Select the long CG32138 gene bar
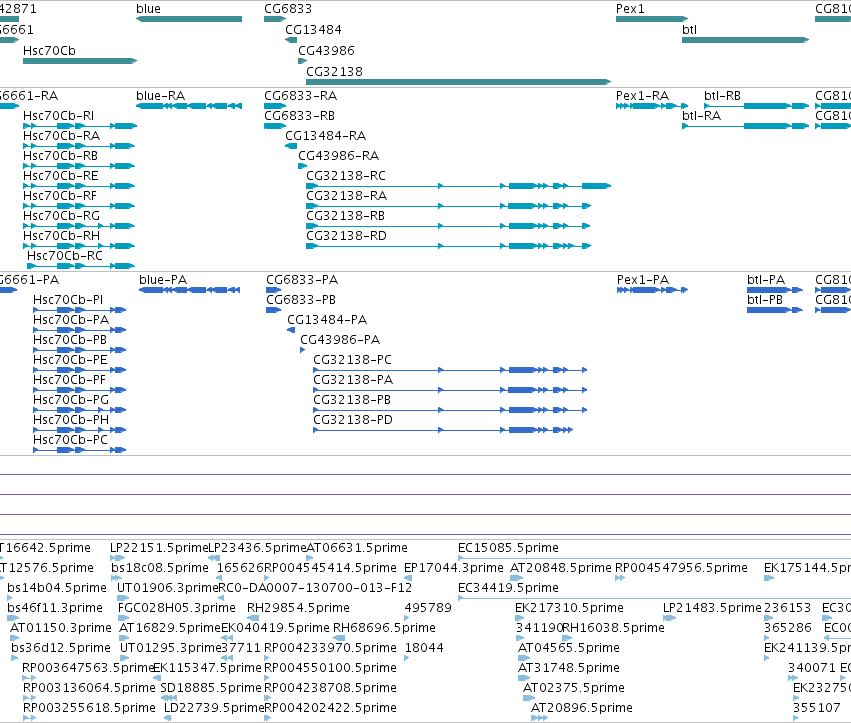 coord(459,82)
